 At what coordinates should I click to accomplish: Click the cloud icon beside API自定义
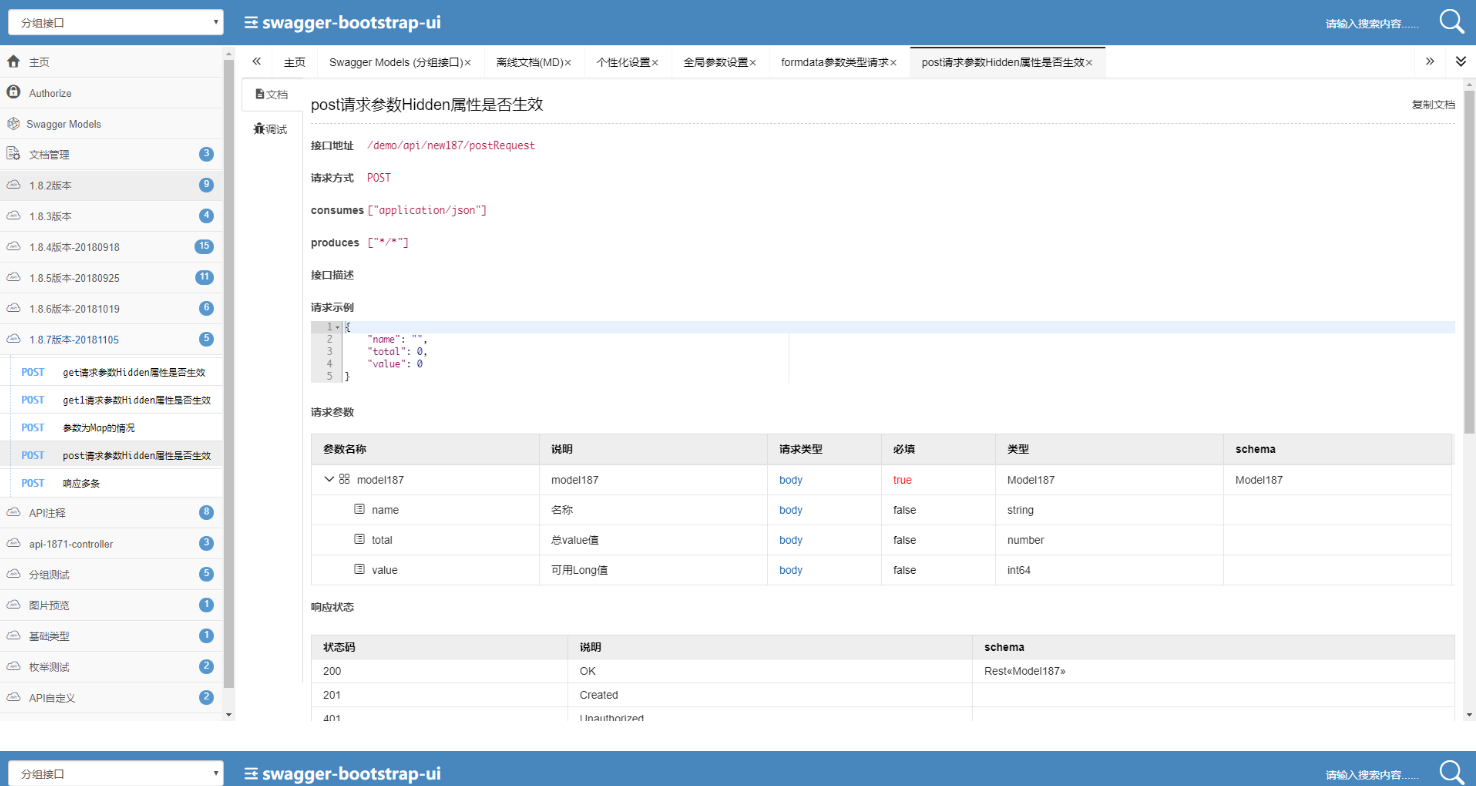pos(13,697)
